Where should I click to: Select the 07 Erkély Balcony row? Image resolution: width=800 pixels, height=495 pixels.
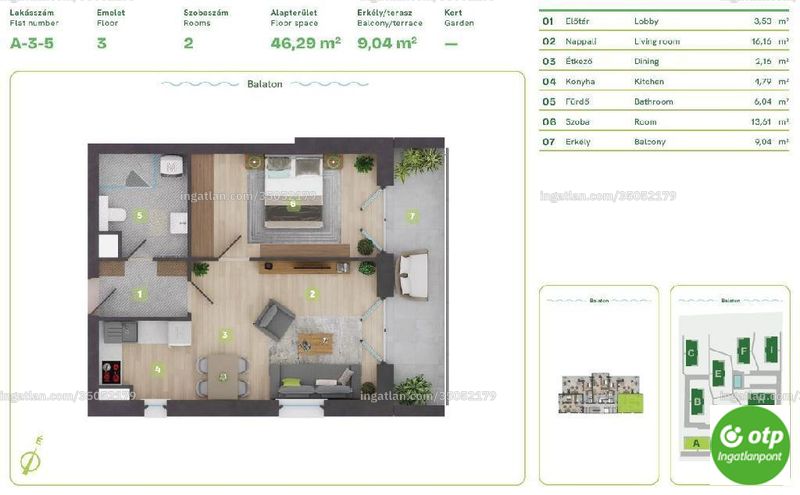[x=664, y=142]
